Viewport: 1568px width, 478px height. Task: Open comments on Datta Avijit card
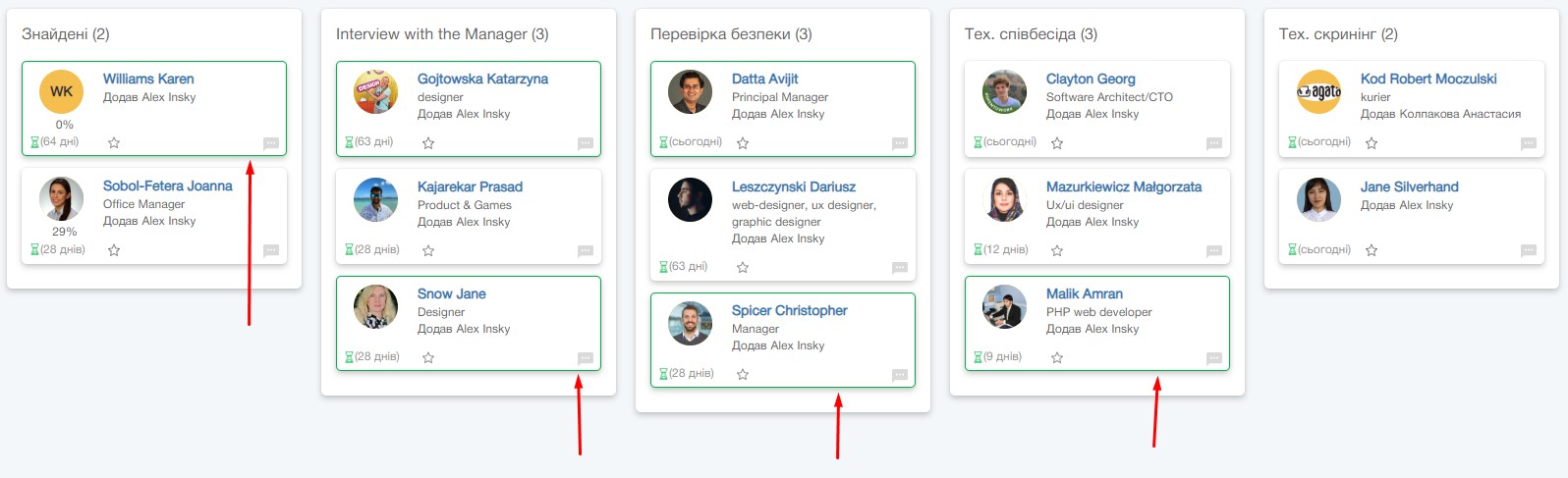900,143
